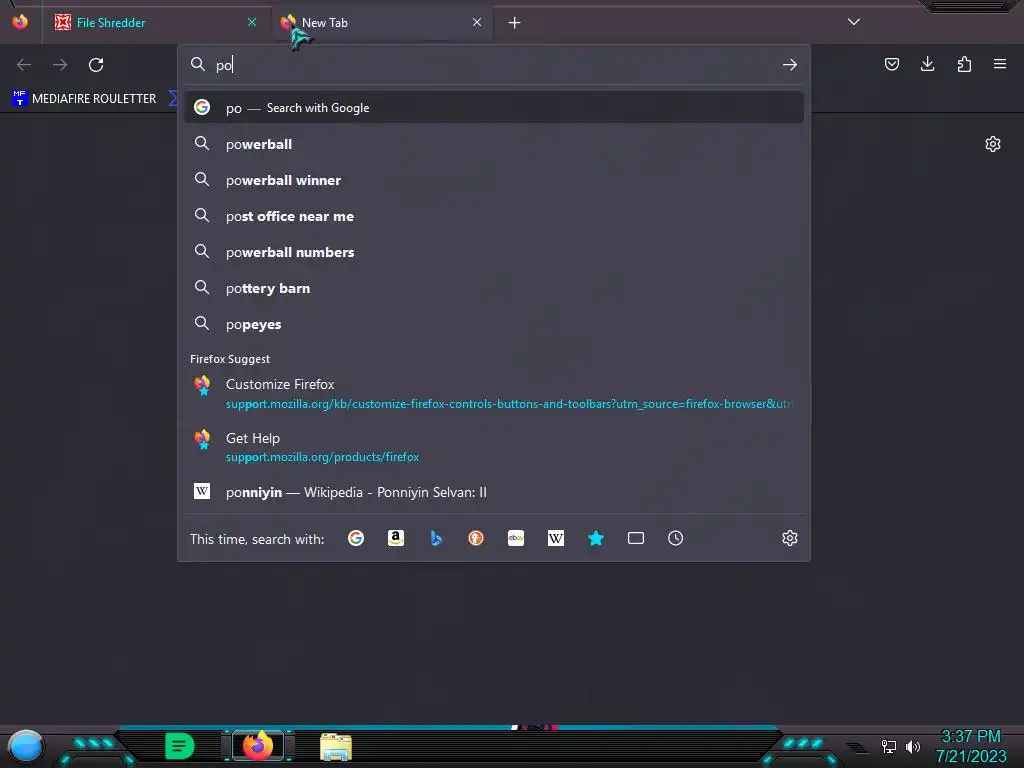Click the go arrow in address bar
The height and width of the screenshot is (768, 1024).
click(x=790, y=65)
